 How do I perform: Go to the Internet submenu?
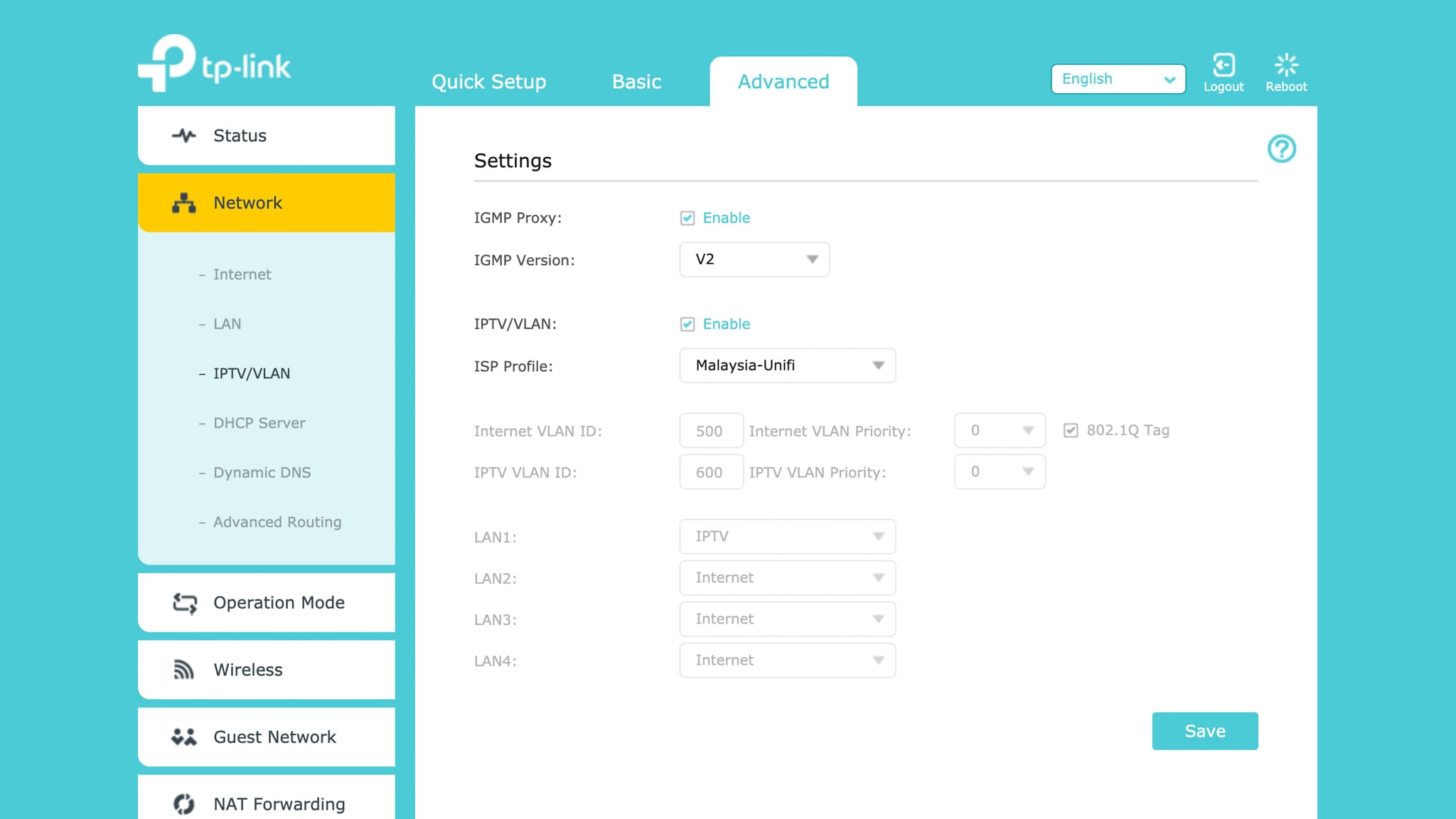(x=242, y=274)
